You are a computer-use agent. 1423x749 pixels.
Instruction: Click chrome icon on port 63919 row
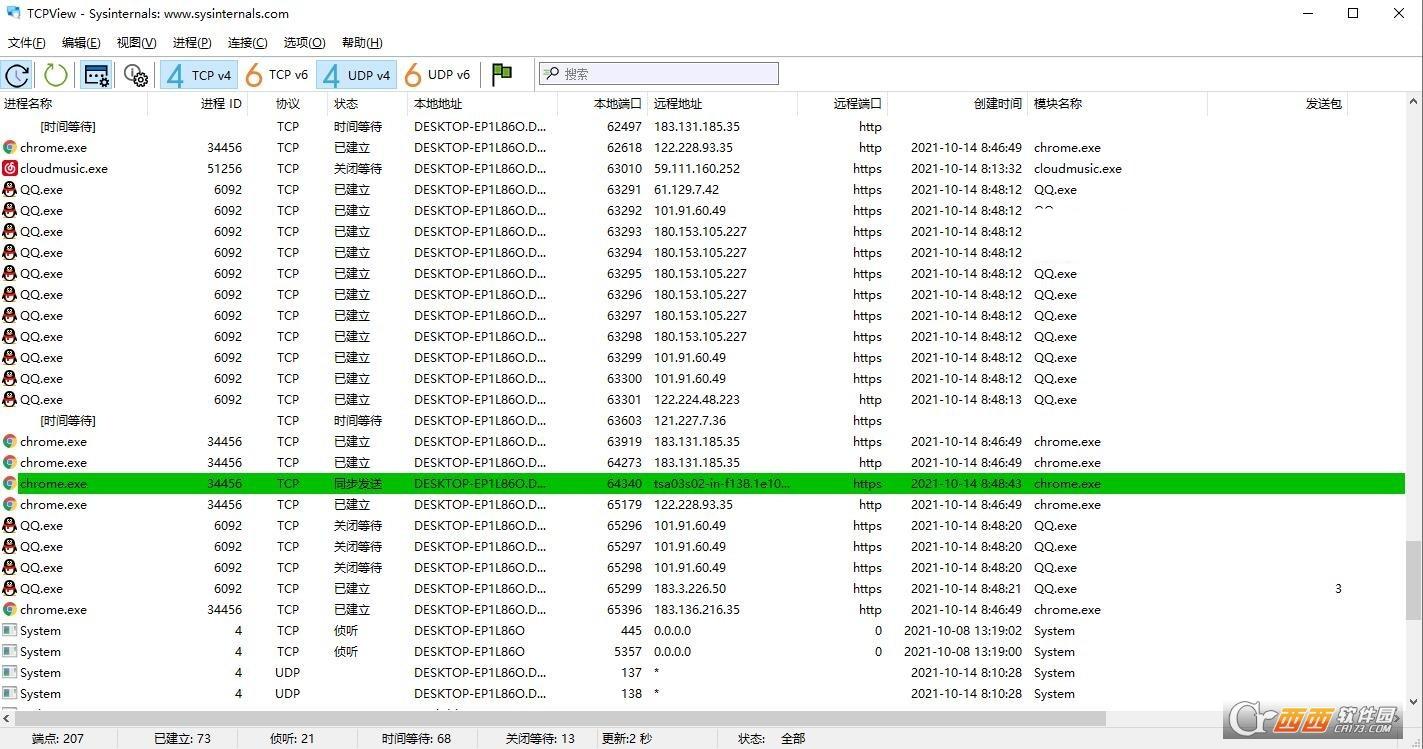coord(10,441)
